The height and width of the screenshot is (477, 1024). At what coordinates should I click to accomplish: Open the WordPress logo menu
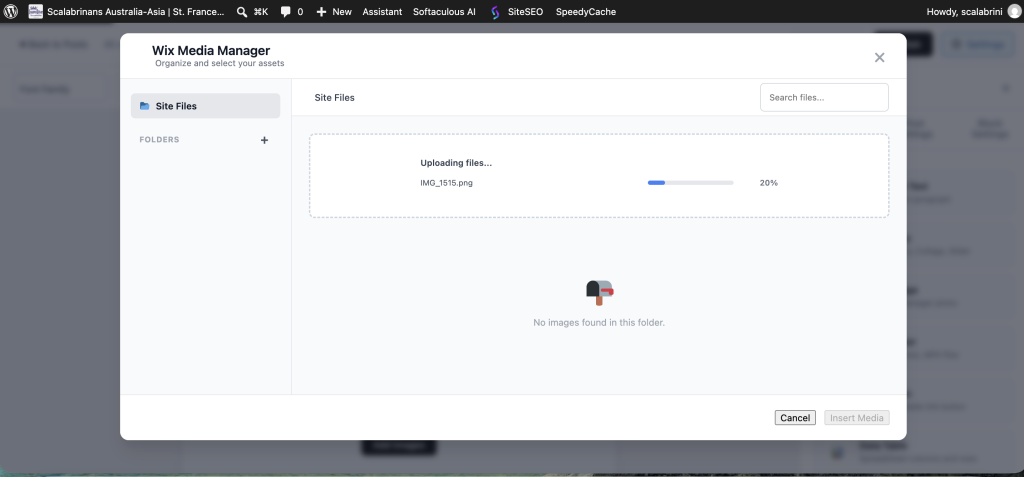point(11,12)
